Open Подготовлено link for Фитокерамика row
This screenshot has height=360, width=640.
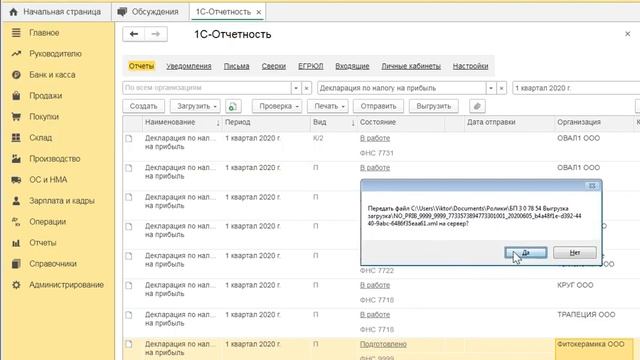[383, 344]
